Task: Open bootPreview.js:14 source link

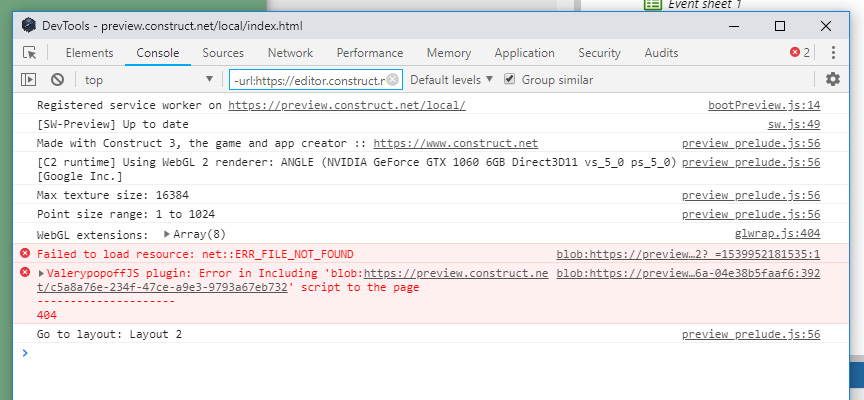Action: pos(764,105)
